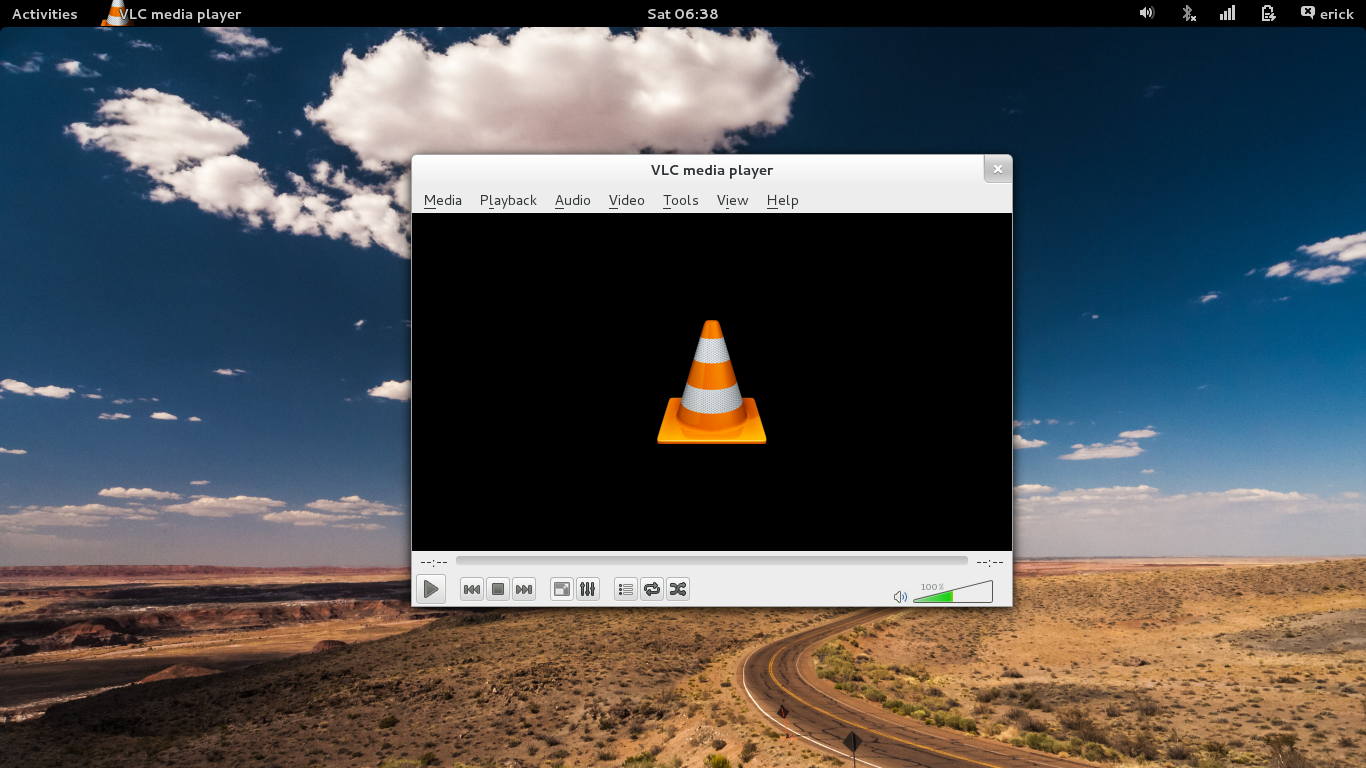Open the Media menu
This screenshot has height=768, width=1366.
(443, 200)
